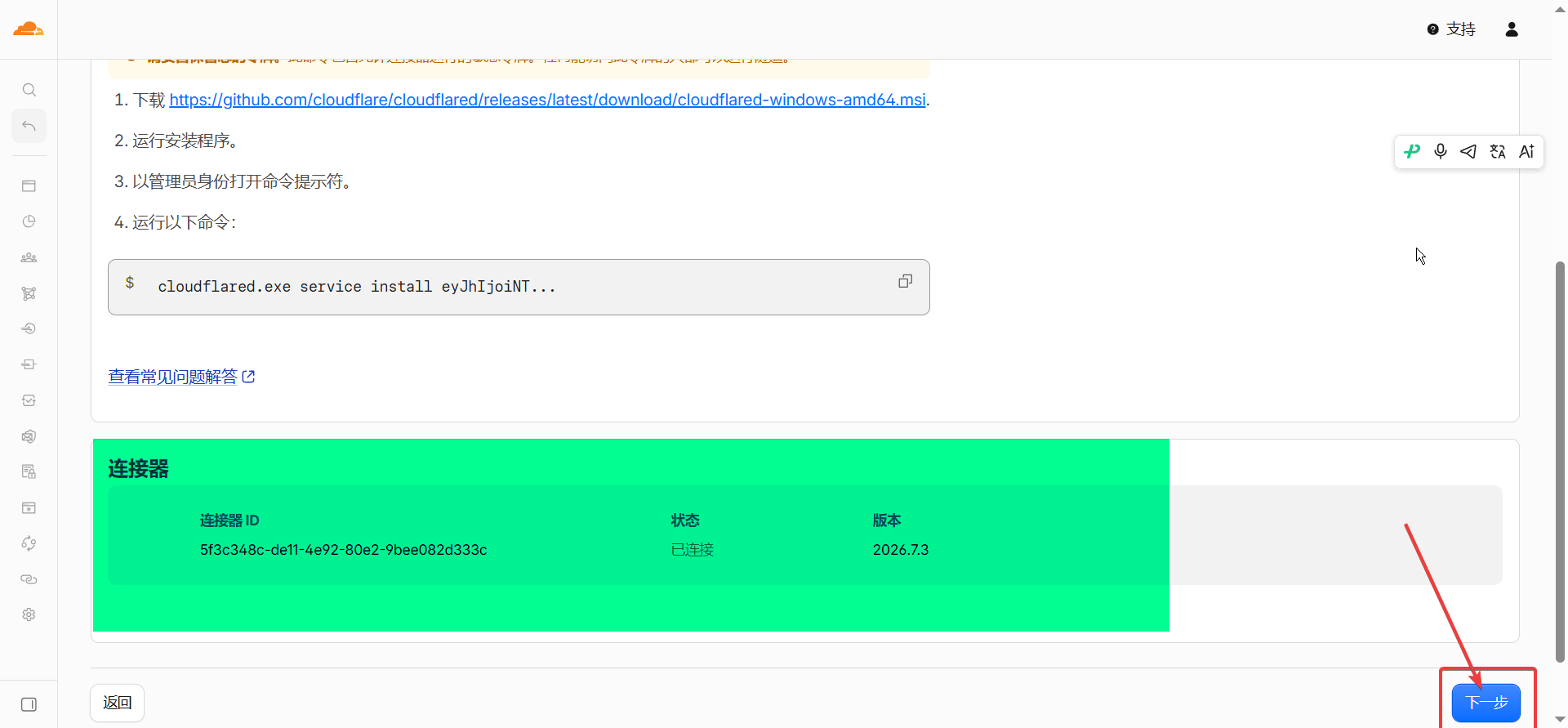
Task: Click the 版本 column header
Action: pyautogui.click(x=887, y=520)
